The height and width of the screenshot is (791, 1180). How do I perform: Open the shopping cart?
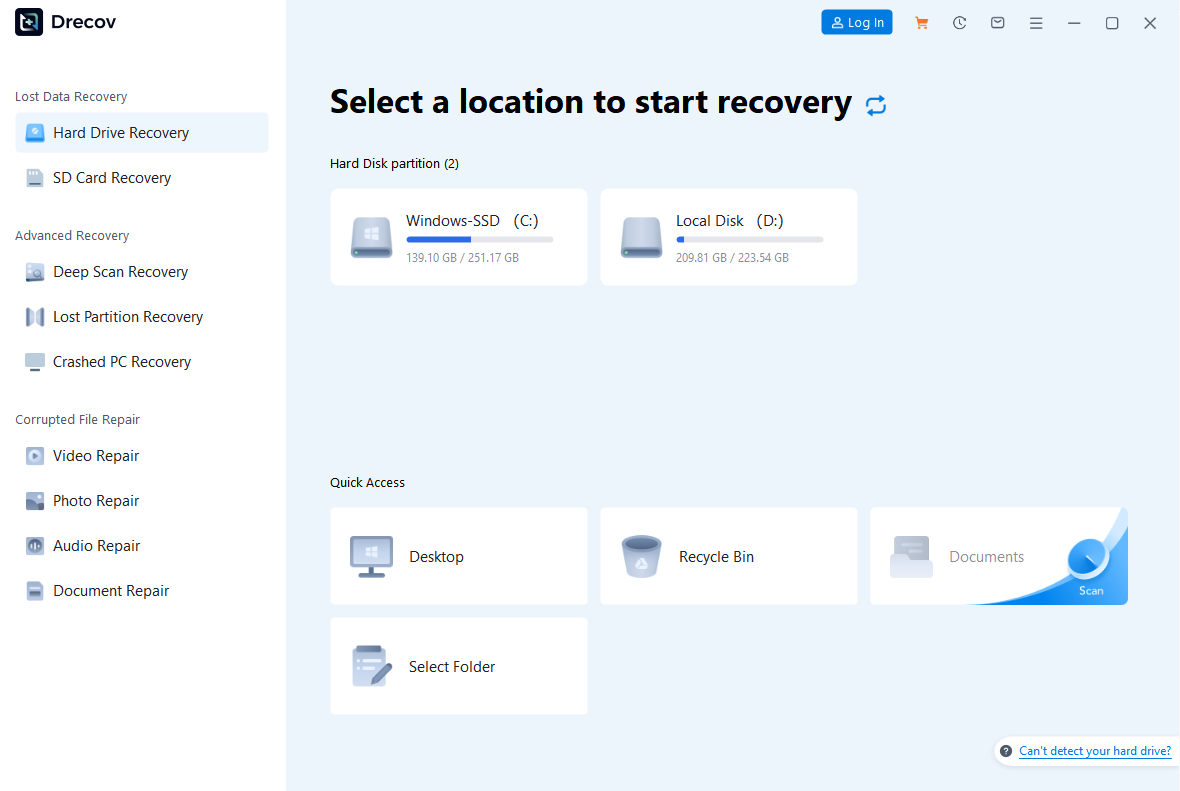[921, 22]
